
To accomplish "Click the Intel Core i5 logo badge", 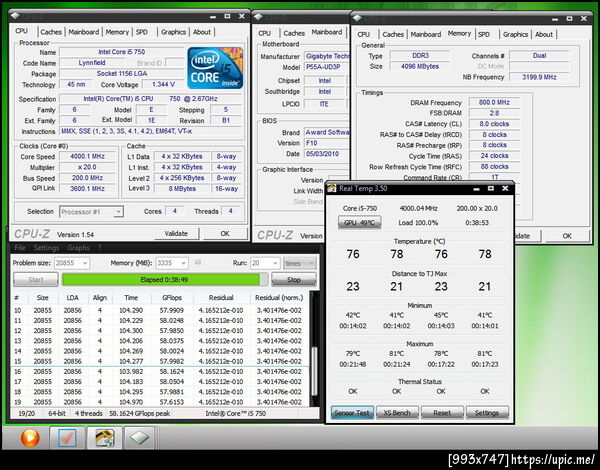I will pyautogui.click(x=215, y=68).
